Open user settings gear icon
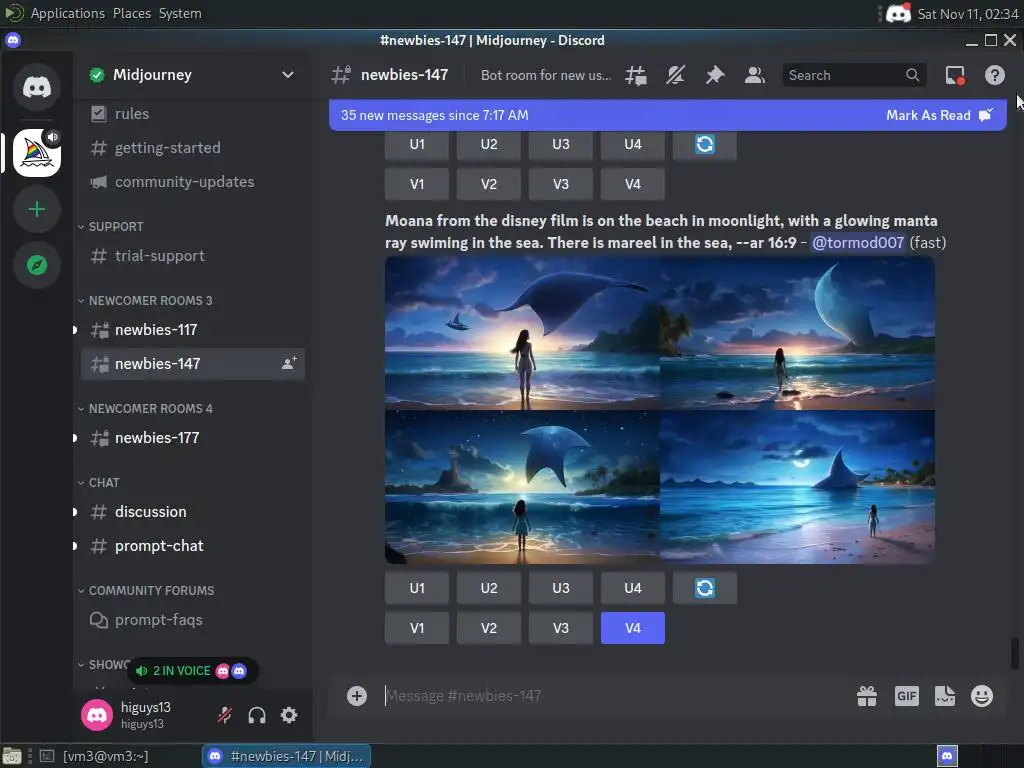Screen dimensions: 1024x768 pyautogui.click(x=289, y=715)
